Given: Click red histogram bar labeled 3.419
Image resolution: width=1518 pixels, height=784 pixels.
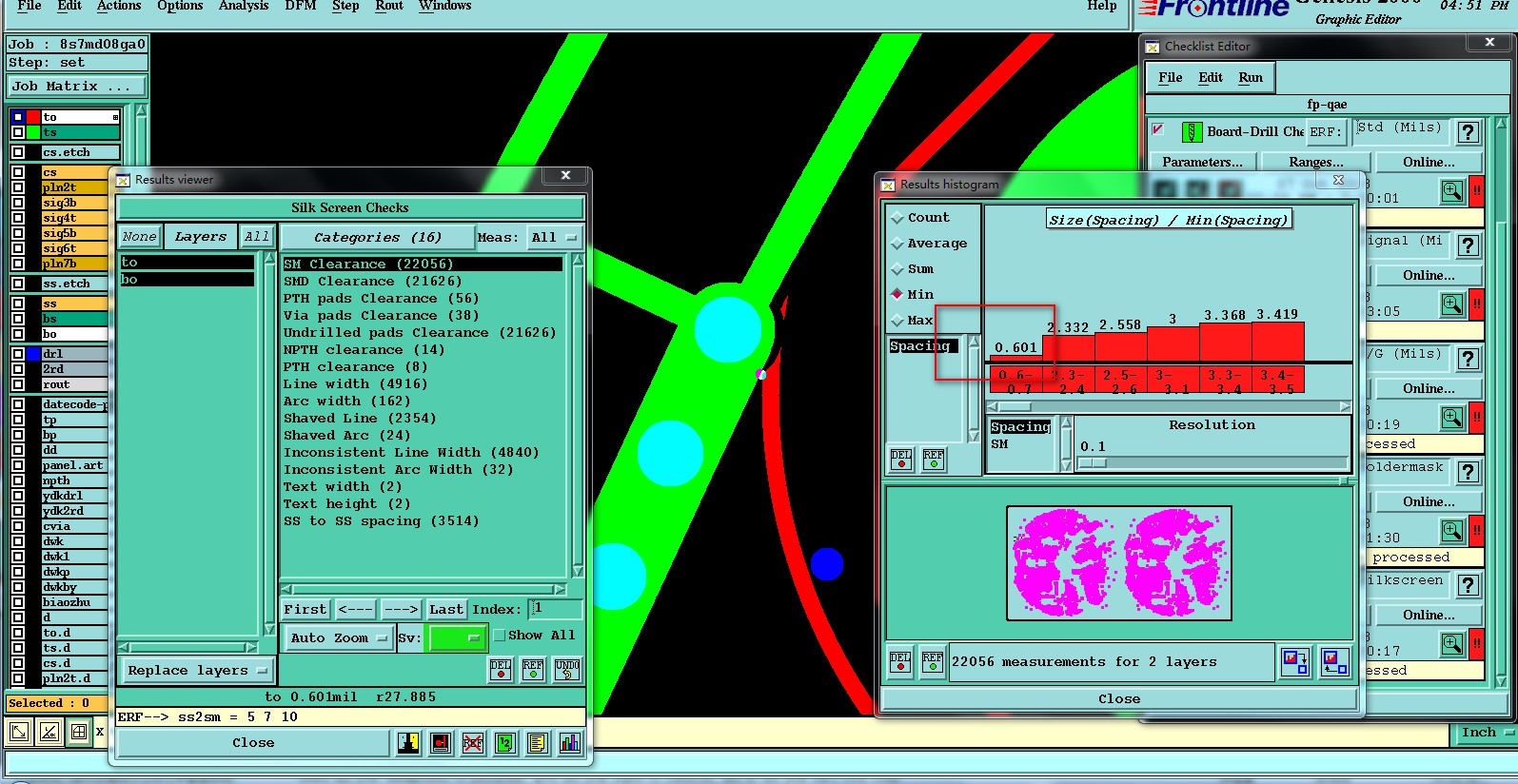Looking at the screenshot, I should pyautogui.click(x=1277, y=342).
